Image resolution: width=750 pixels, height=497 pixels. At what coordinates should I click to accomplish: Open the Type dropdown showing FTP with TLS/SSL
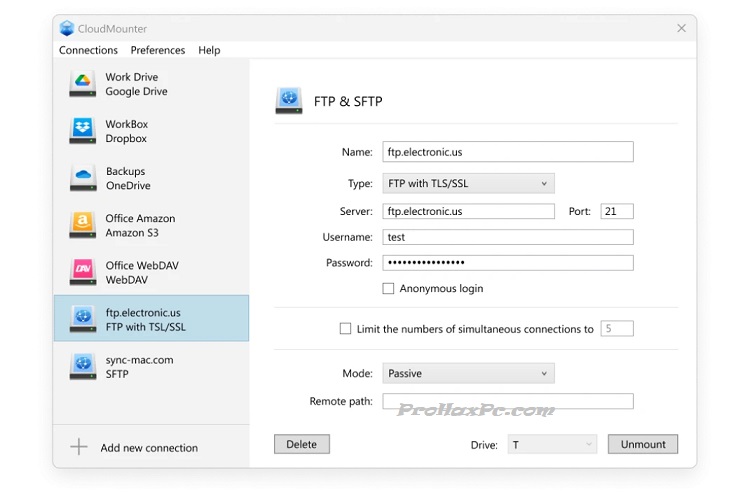point(468,183)
